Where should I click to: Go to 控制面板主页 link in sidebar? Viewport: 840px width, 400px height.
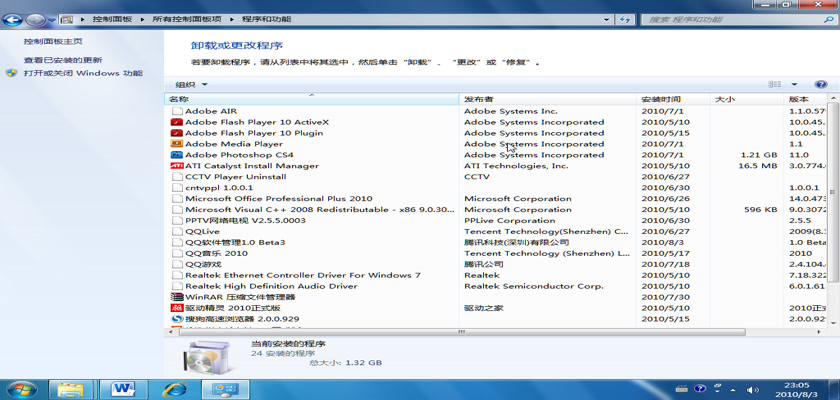53,42
